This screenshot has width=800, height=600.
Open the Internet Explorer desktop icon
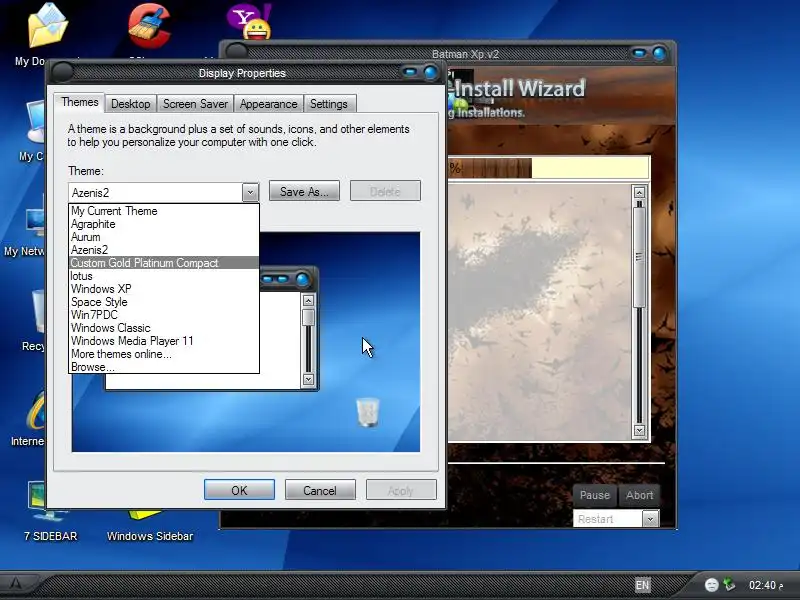click(x=36, y=411)
